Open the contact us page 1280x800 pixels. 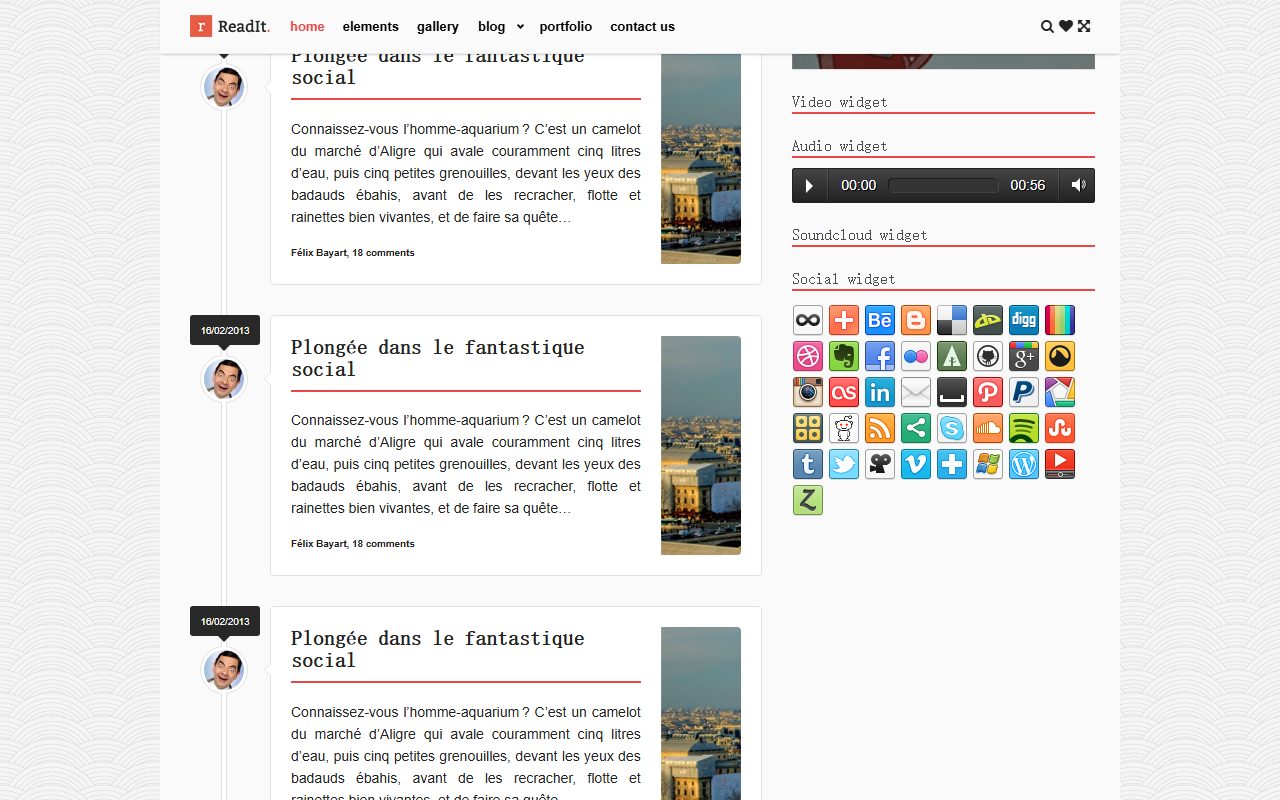click(x=642, y=26)
